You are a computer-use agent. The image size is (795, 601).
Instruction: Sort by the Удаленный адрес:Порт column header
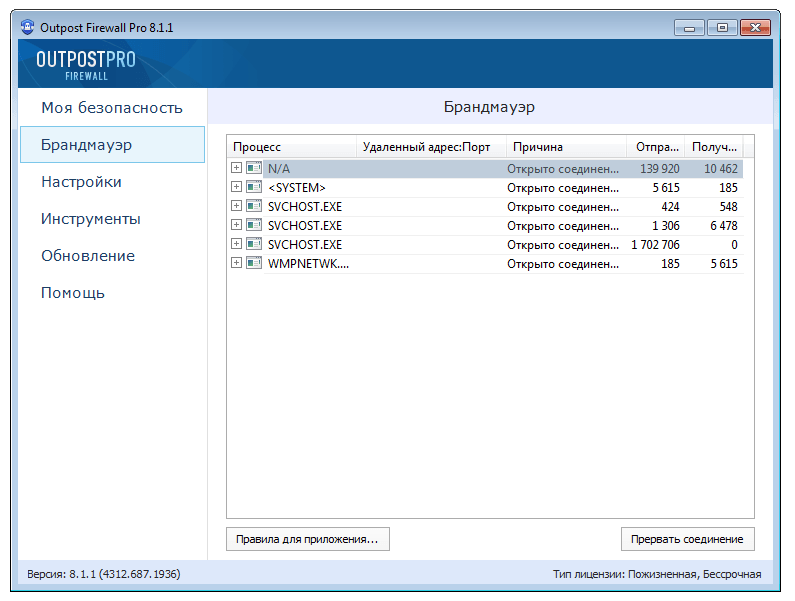[431, 147]
